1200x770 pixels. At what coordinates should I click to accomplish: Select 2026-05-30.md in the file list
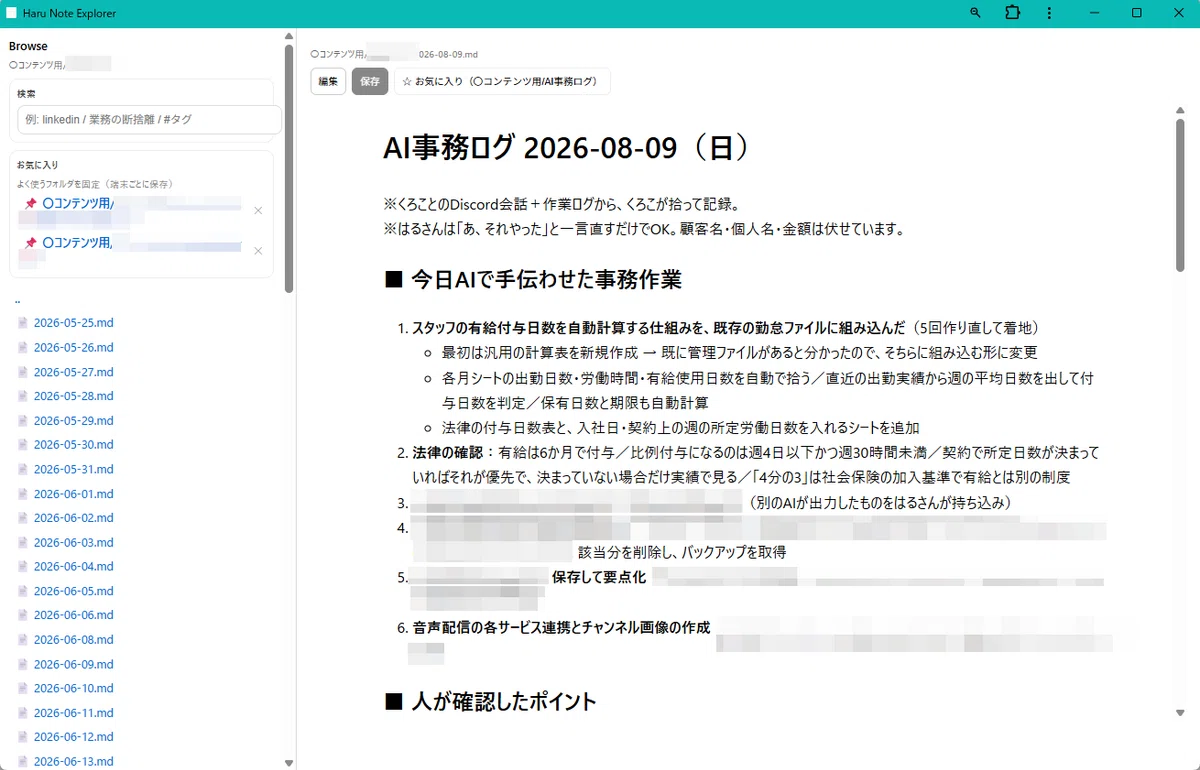[73, 445]
